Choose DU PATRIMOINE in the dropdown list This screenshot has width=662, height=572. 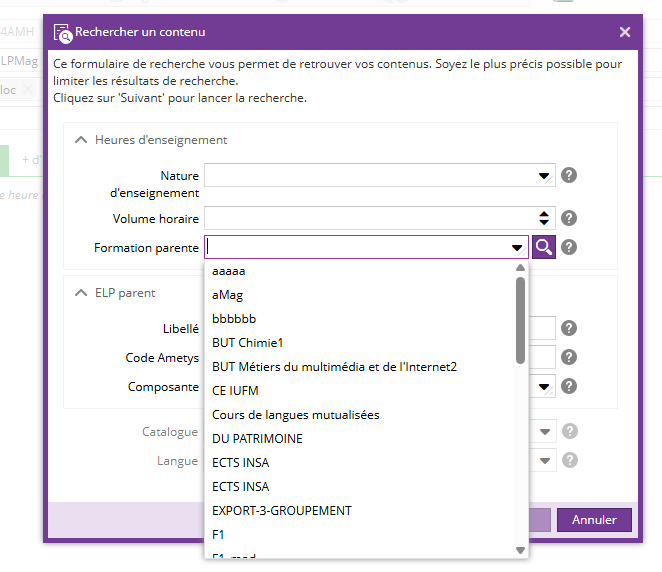257,439
